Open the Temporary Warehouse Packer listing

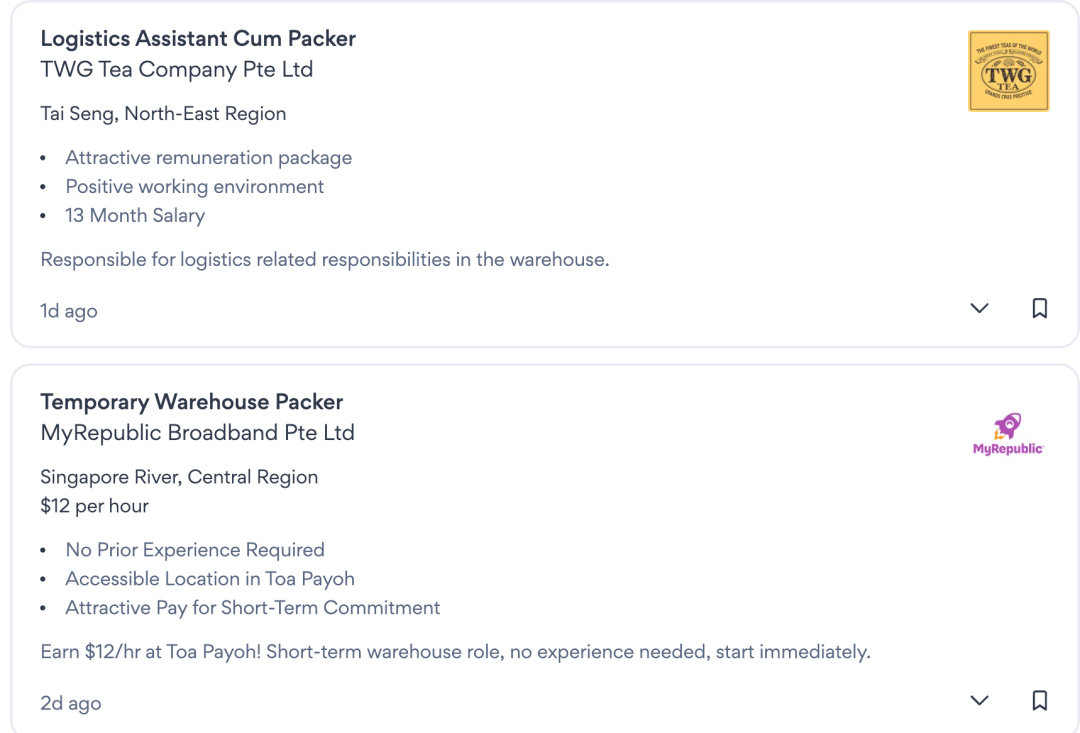[x=192, y=402]
